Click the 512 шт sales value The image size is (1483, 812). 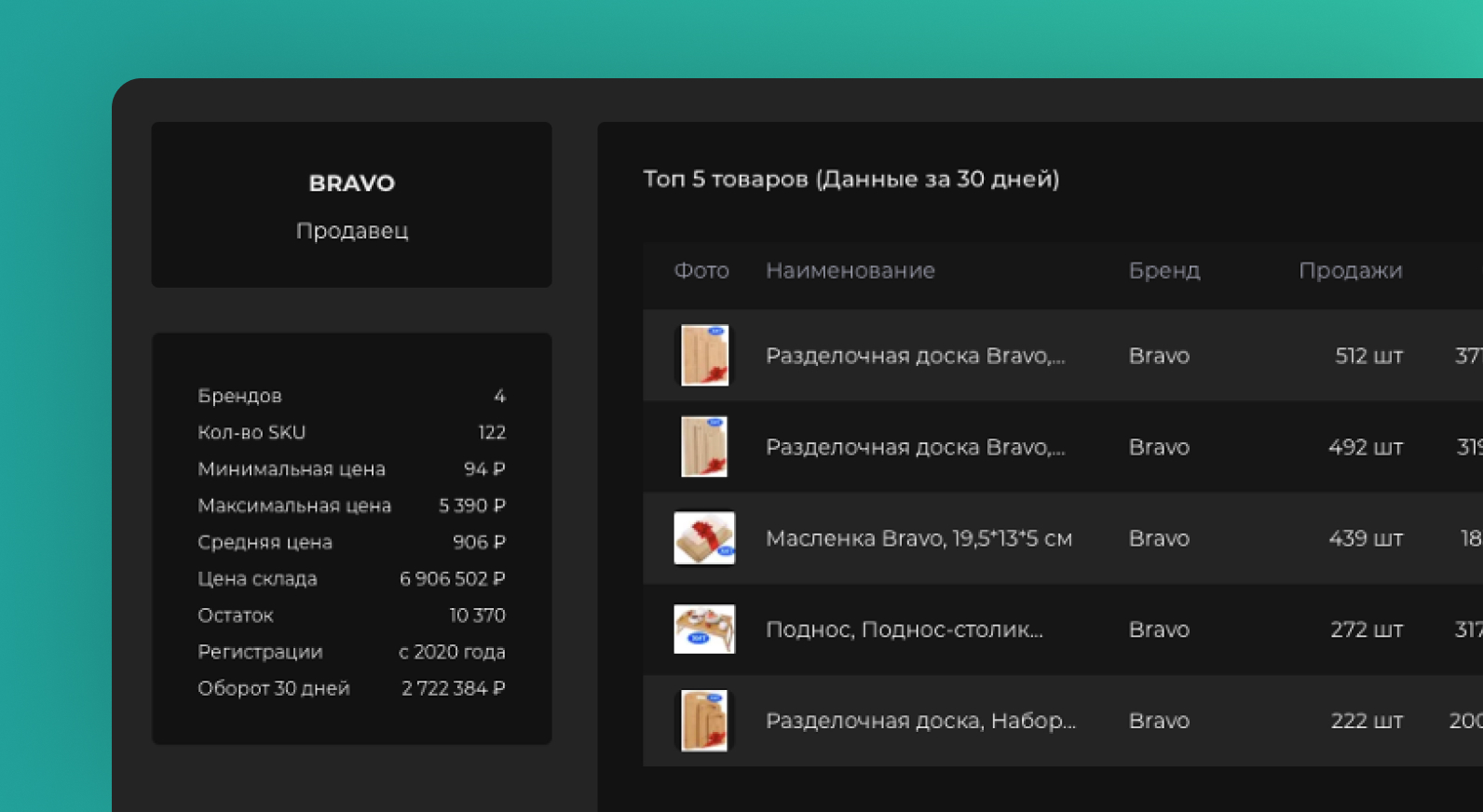(x=1367, y=356)
